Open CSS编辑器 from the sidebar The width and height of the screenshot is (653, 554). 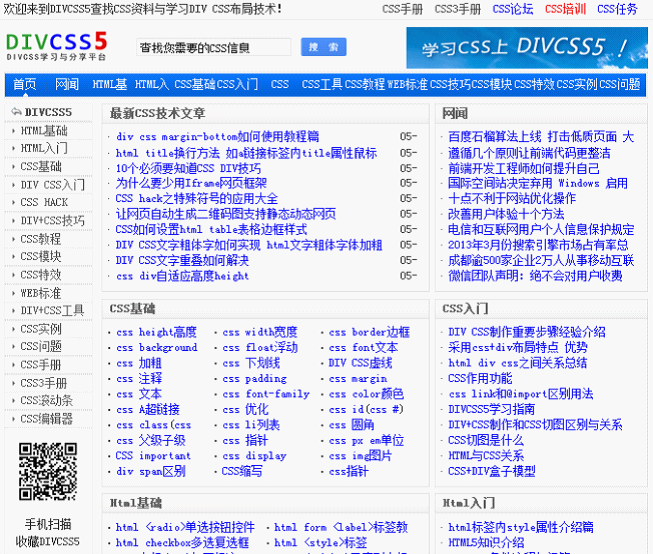46,419
